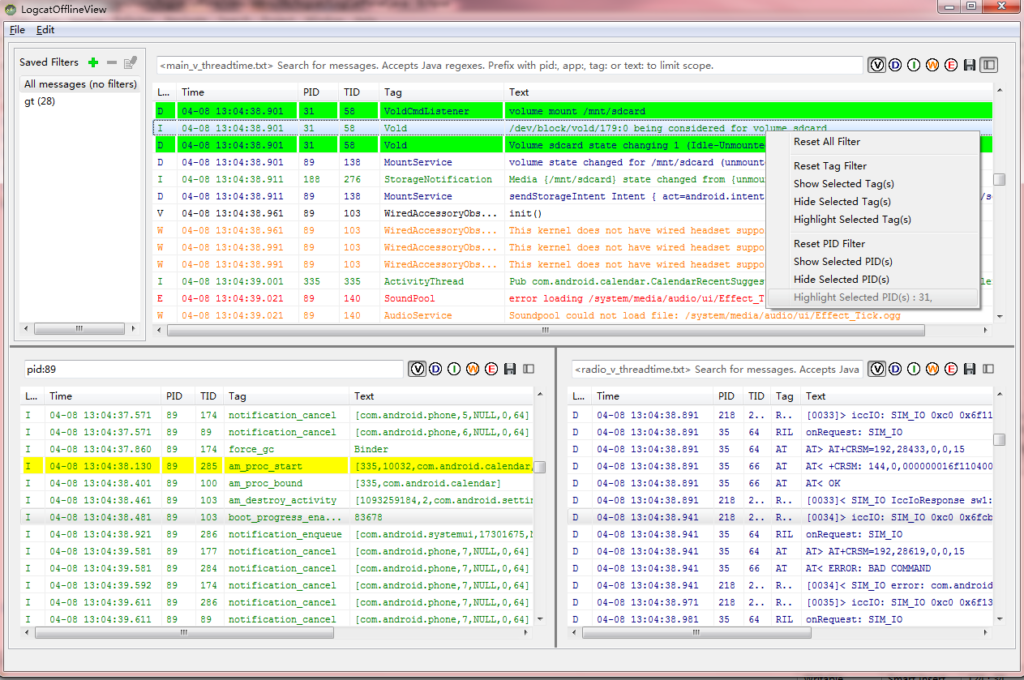The height and width of the screenshot is (680, 1024).
Task: Save pid:89 panel log with disk icon
Action: (x=510, y=369)
